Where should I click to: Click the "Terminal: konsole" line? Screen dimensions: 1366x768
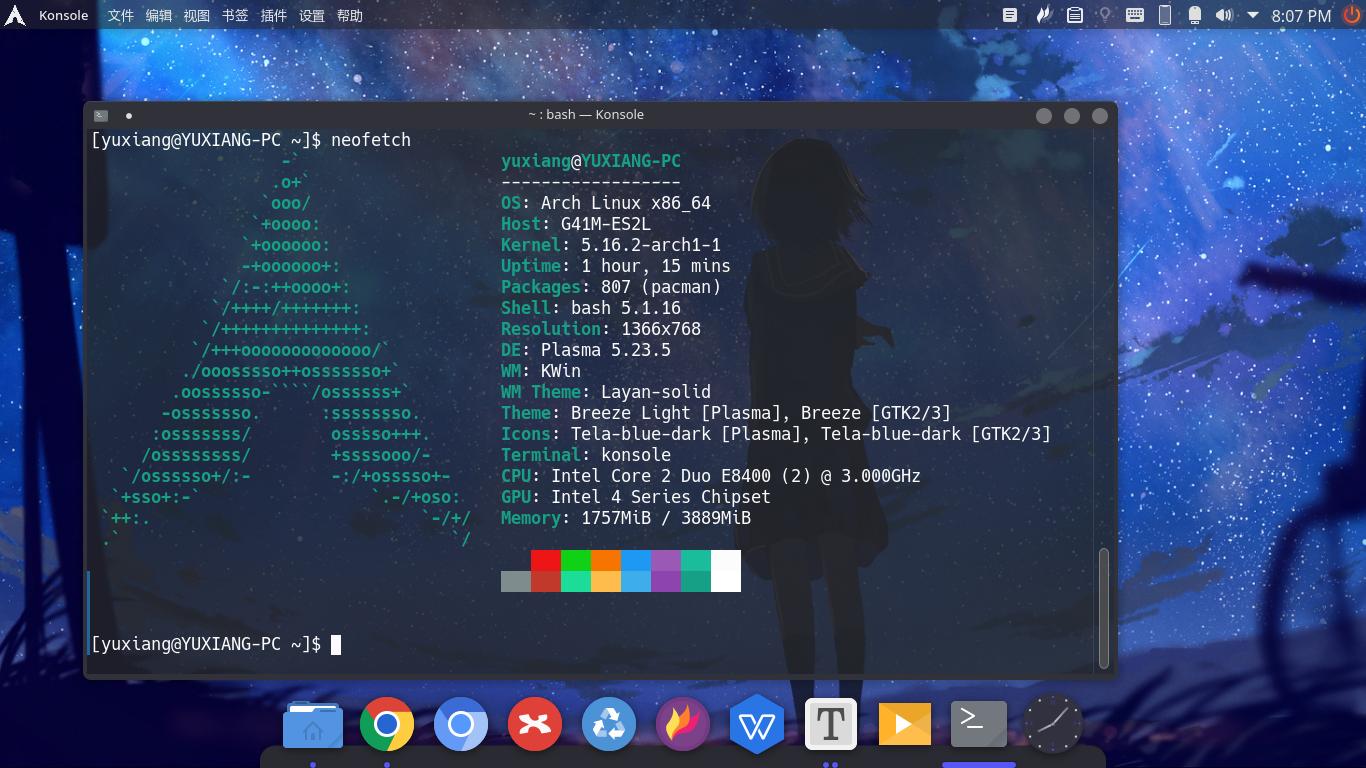(586, 455)
